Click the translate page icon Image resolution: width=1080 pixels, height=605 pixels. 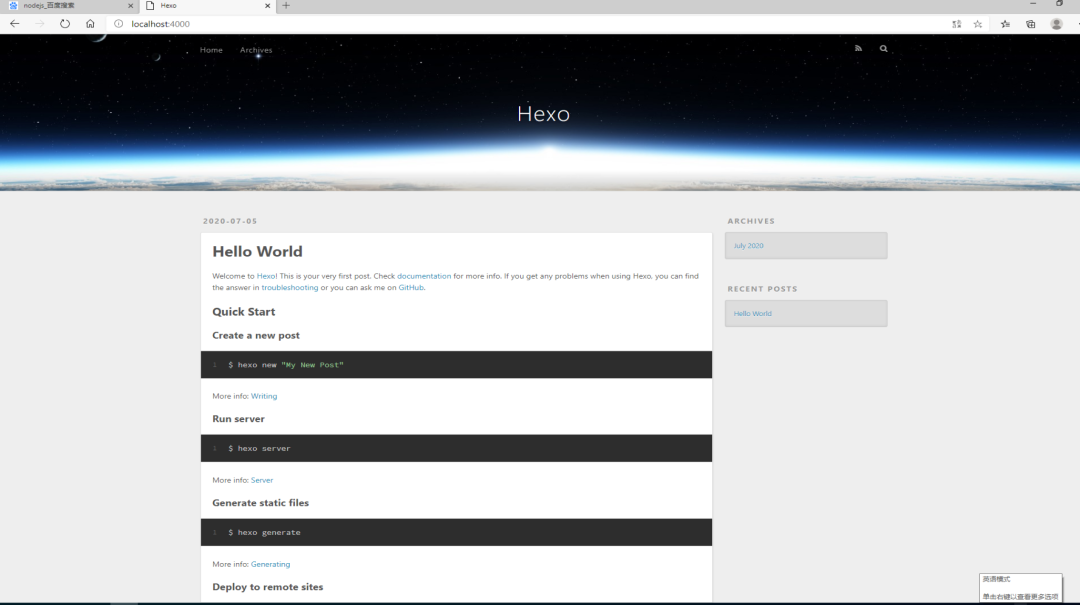[x=957, y=24]
